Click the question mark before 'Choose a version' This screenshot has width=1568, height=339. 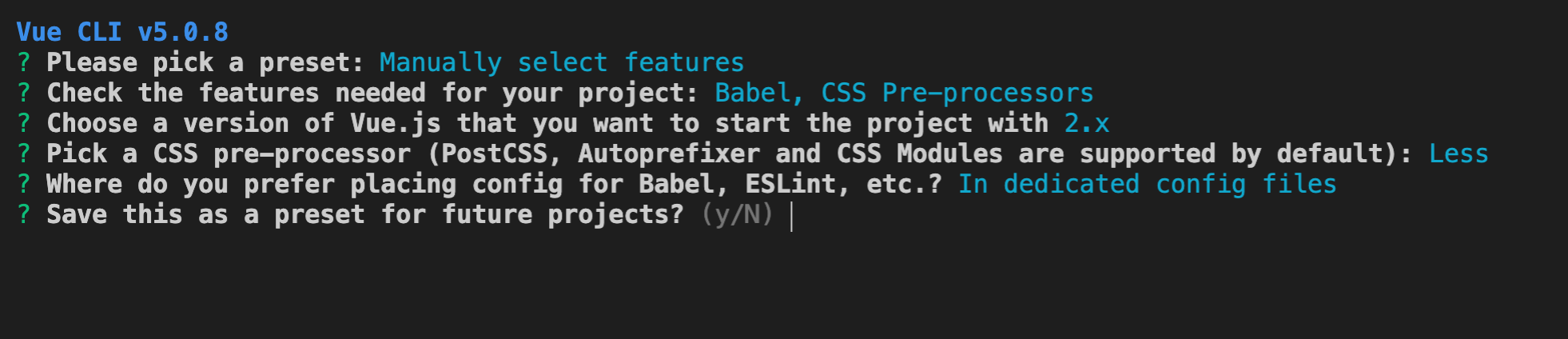pos(24,123)
